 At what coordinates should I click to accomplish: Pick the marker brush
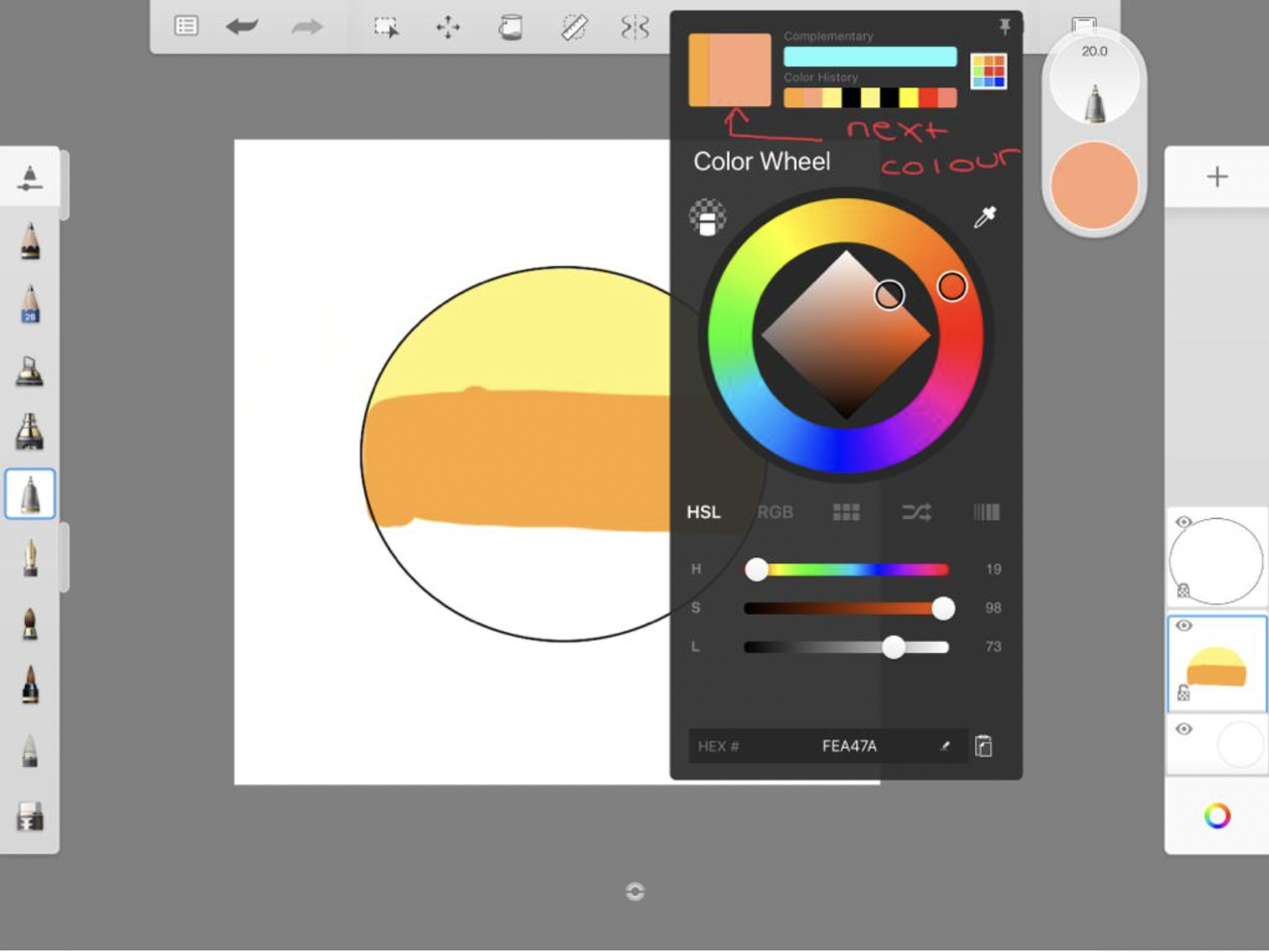[29, 431]
